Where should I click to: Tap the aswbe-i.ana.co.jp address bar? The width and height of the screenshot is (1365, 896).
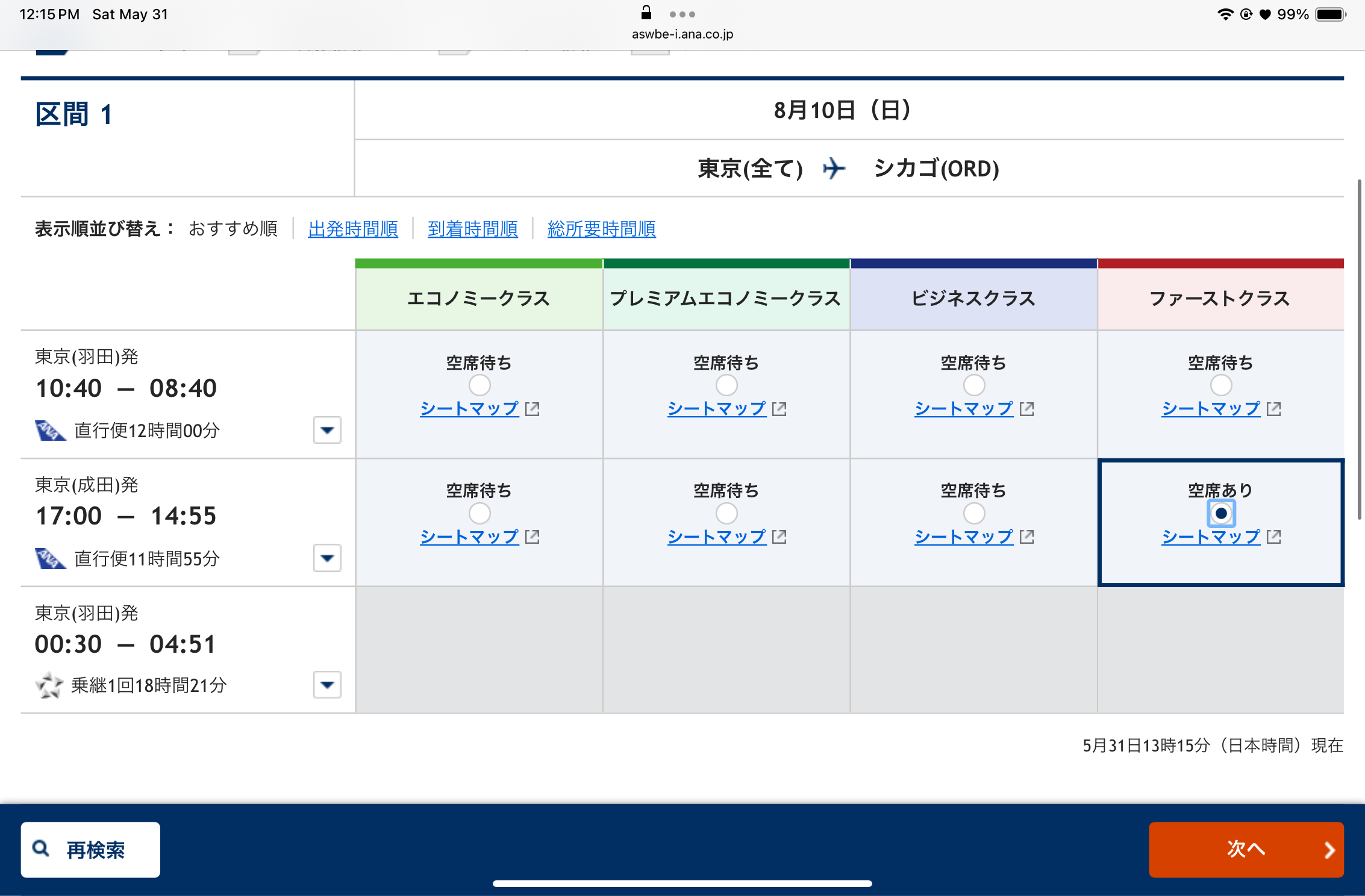[x=682, y=34]
